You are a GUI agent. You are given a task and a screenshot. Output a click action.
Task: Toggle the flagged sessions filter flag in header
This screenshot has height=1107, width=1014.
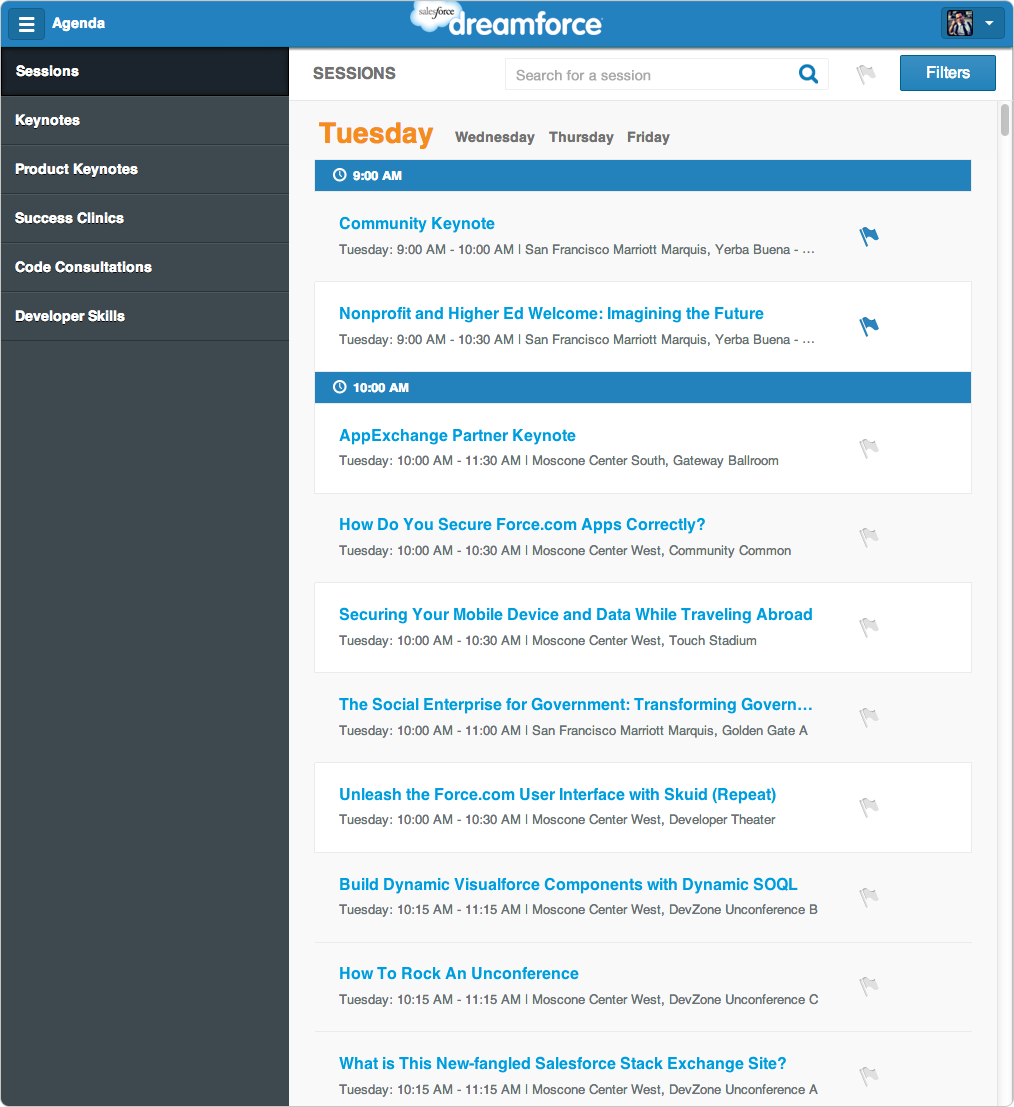pos(866,73)
